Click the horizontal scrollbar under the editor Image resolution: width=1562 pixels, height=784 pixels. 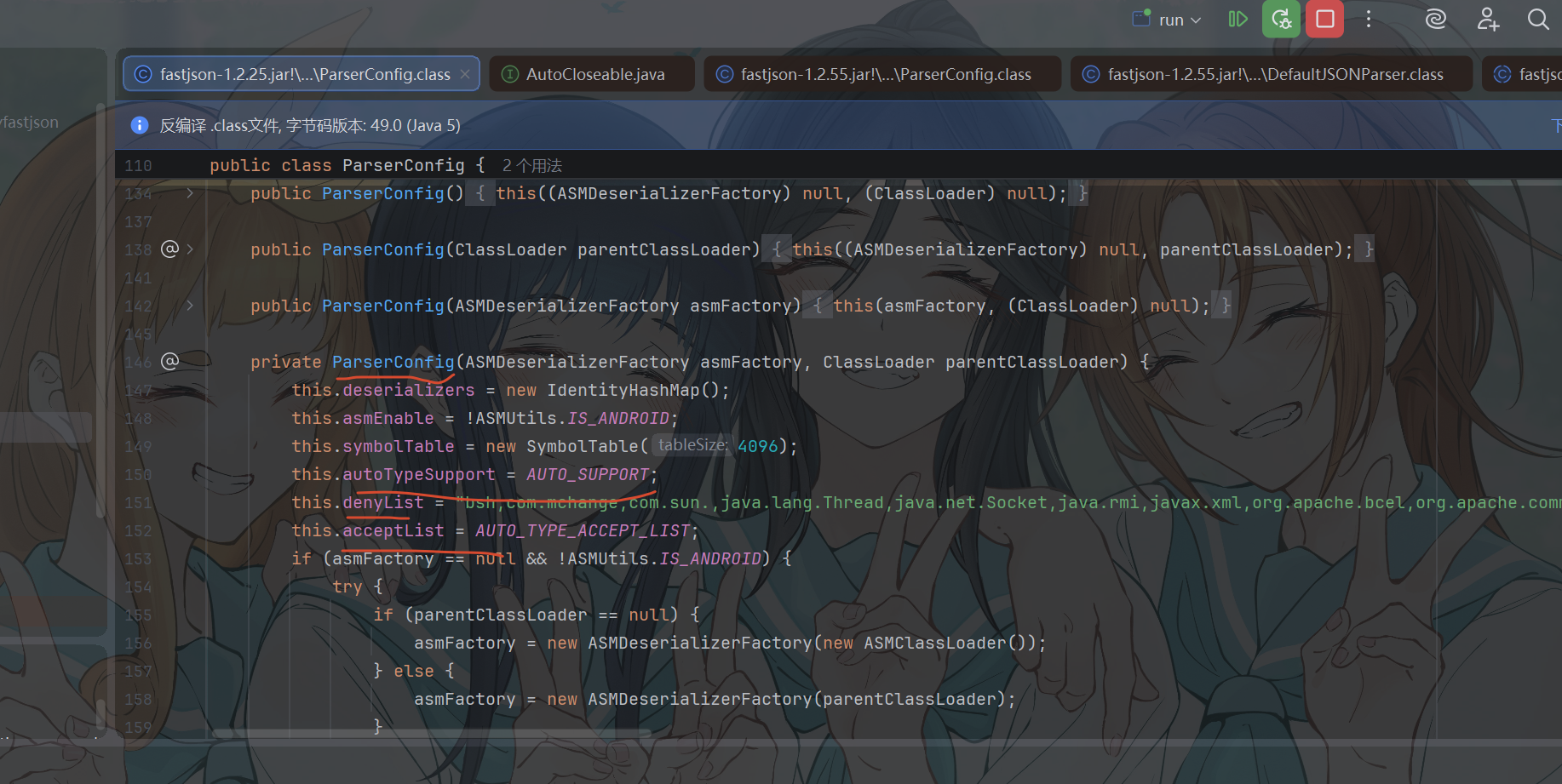point(432,733)
